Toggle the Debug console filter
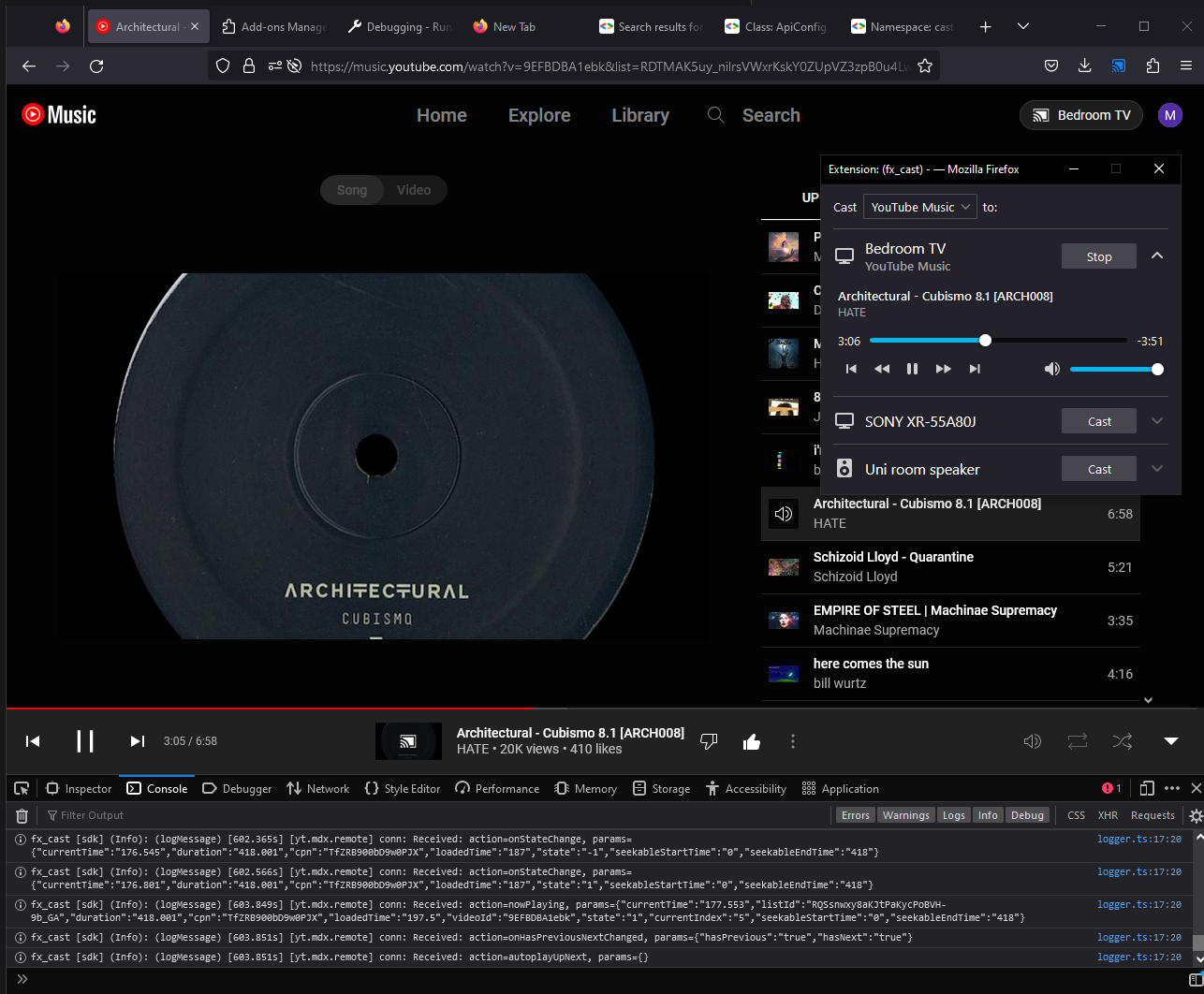Screen dimensions: 1204x994 1027,815
